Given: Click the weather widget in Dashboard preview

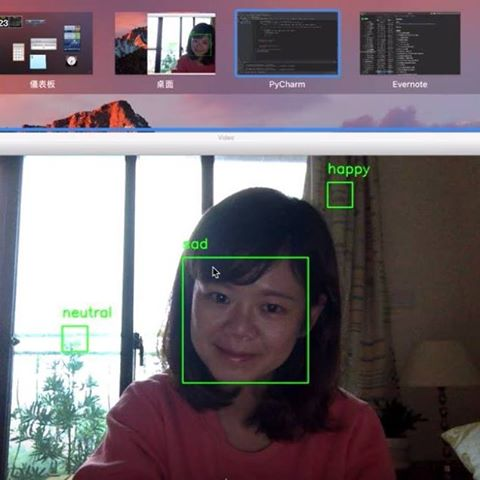Looking at the screenshot, I should coord(72,37).
